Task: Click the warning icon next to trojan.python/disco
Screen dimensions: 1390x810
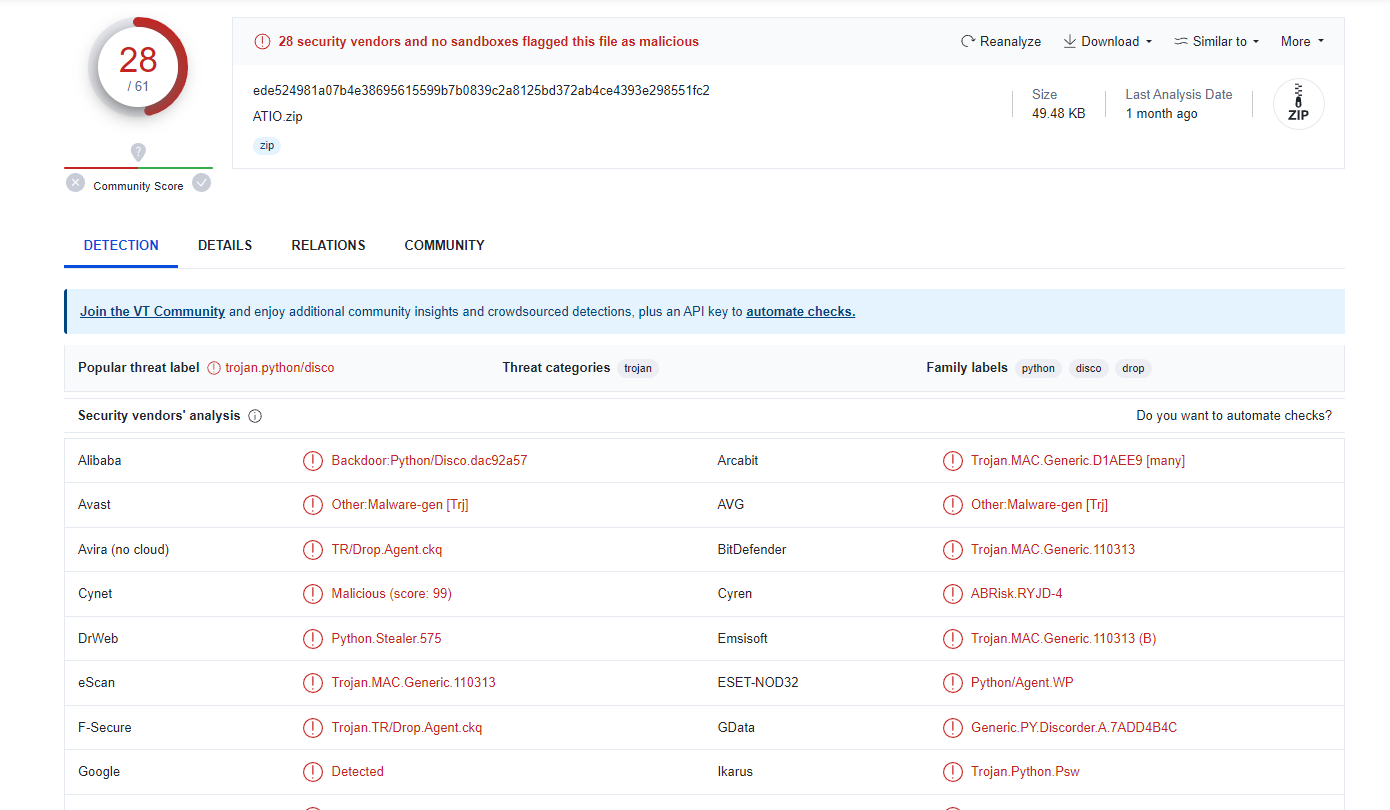Action: [214, 368]
